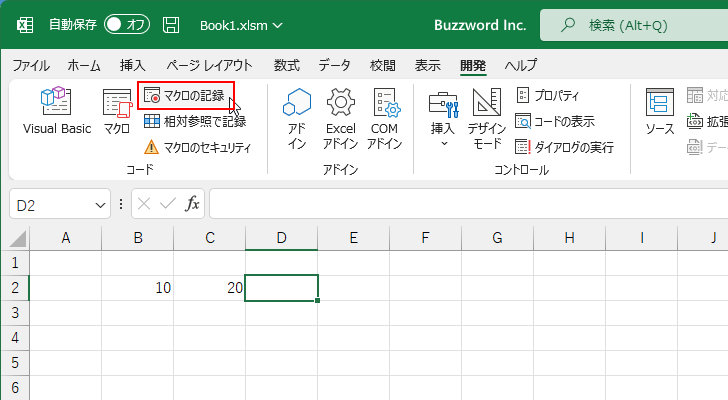Switch to the 挿入 ribbon tab
This screenshot has width=728, height=400.
click(x=133, y=65)
